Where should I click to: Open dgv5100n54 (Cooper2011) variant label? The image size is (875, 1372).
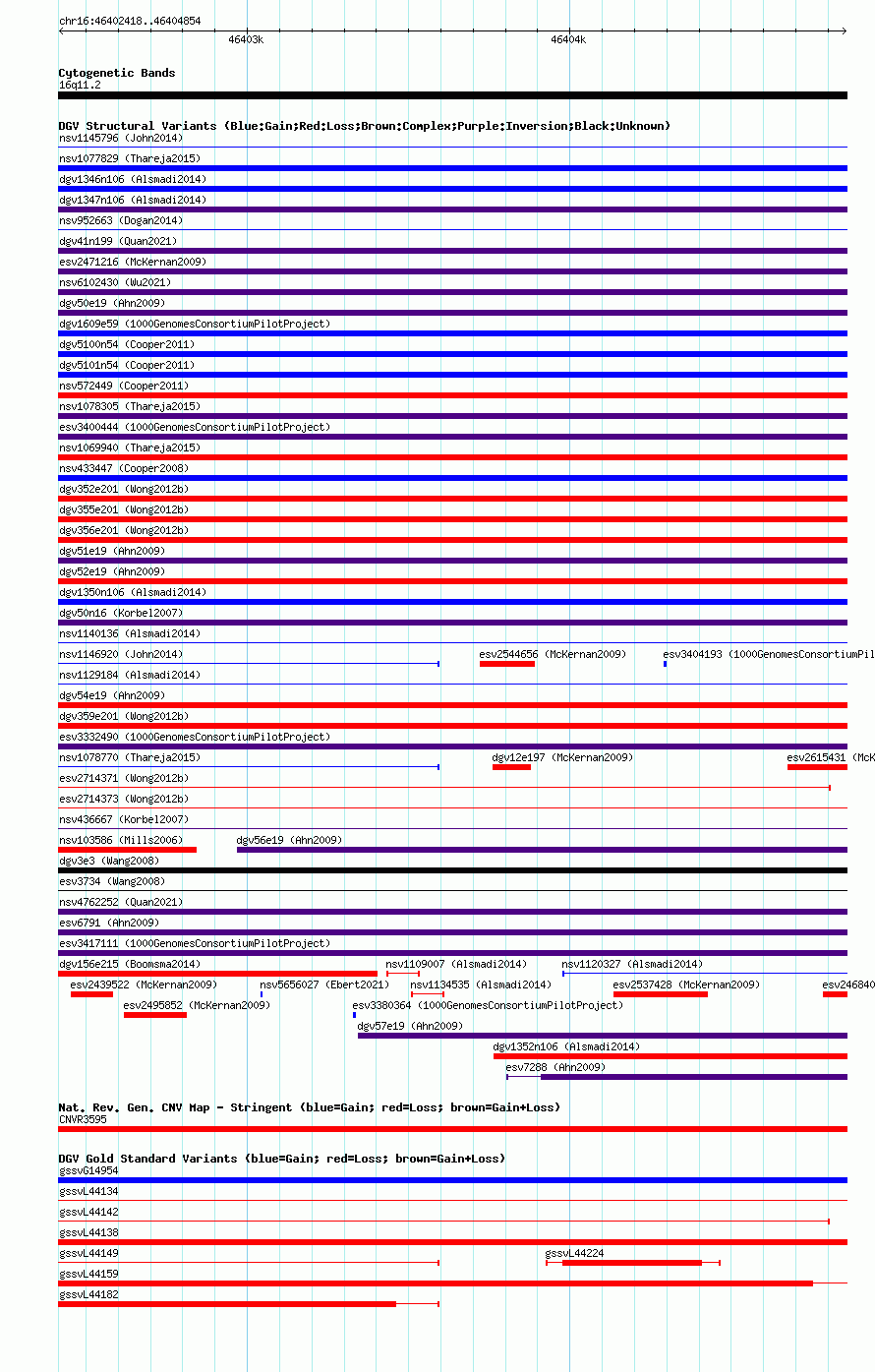coord(127,344)
